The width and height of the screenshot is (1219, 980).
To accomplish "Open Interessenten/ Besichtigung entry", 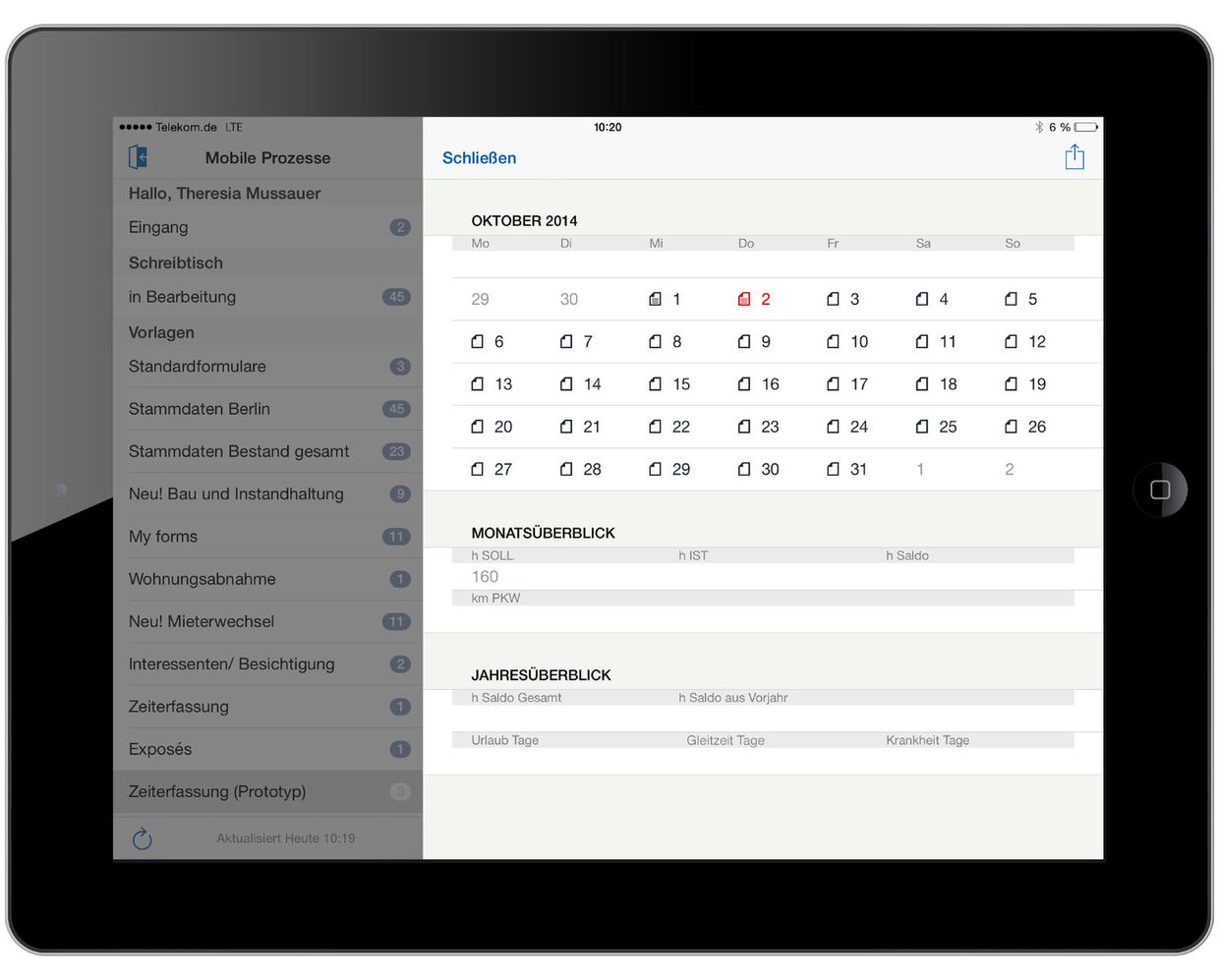I will pyautogui.click(x=232, y=664).
